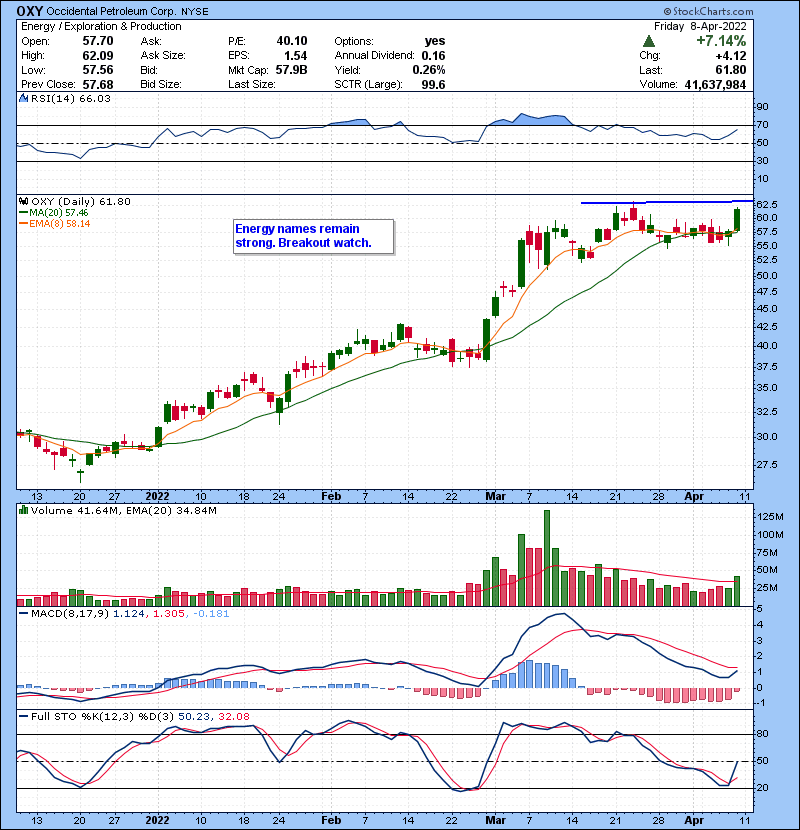Click the tallest volume bar in March
The image size is (800, 830).
(x=547, y=558)
